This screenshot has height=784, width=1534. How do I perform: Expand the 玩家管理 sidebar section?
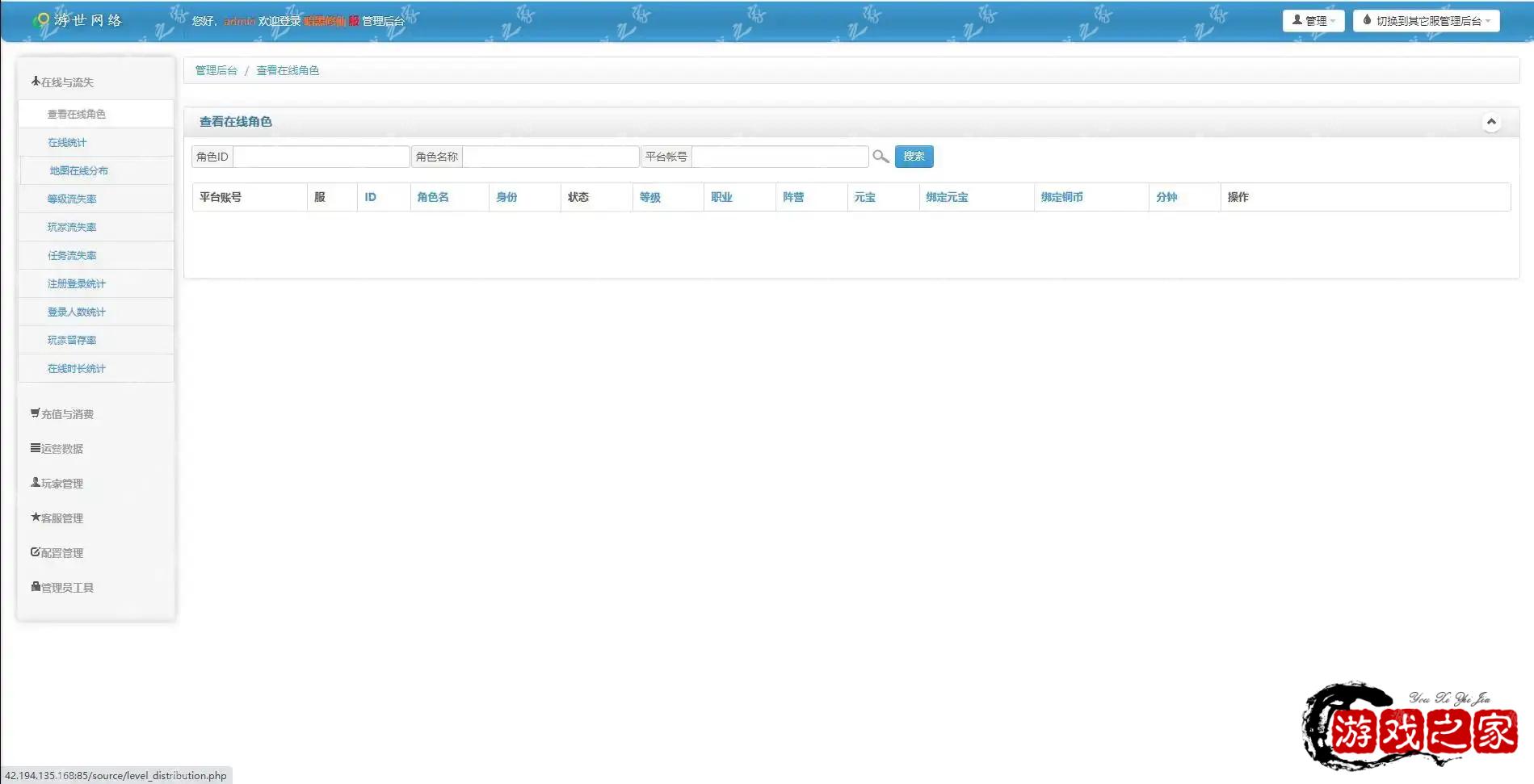[57, 484]
